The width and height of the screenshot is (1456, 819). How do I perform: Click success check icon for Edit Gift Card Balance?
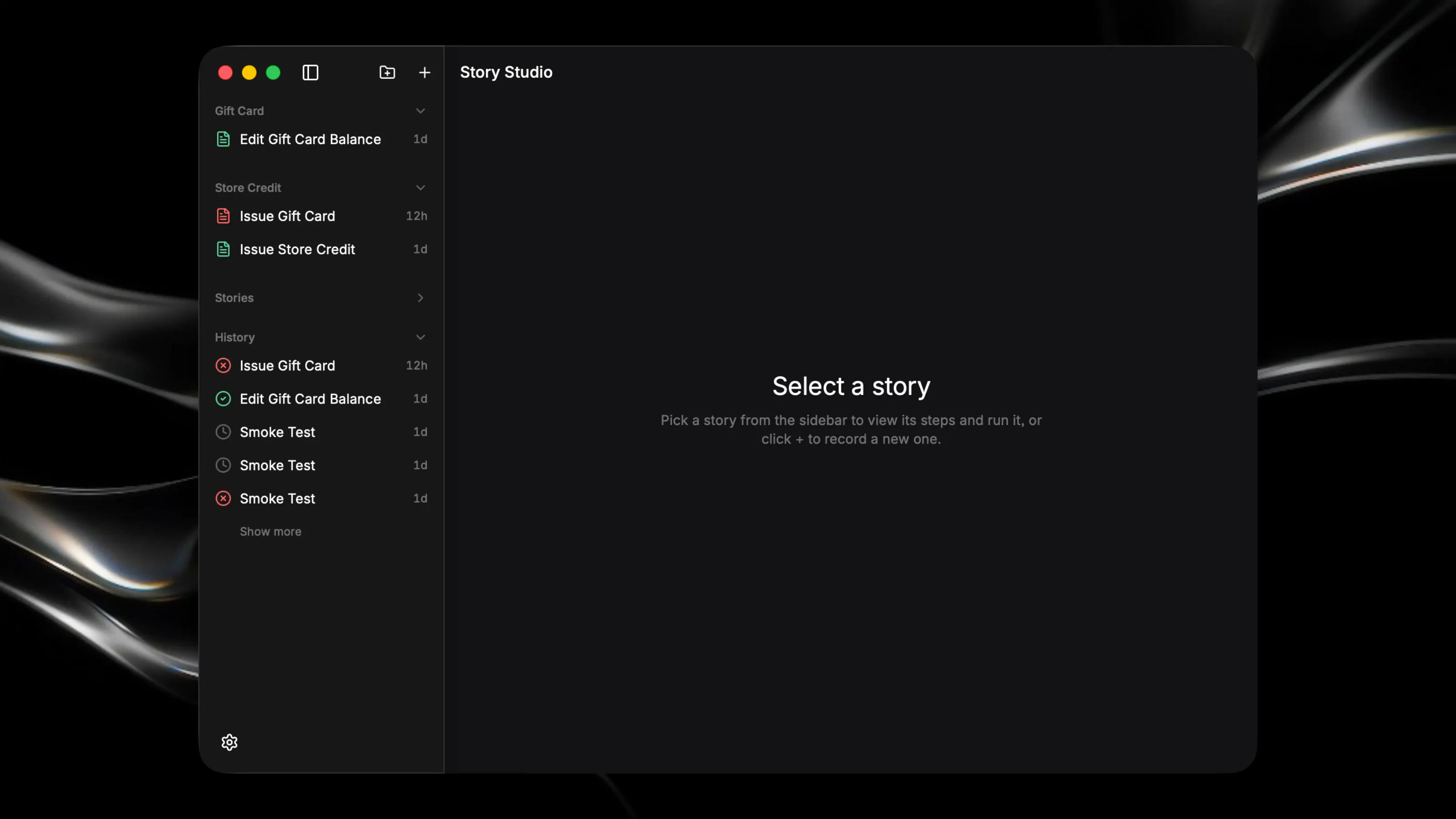pyautogui.click(x=223, y=399)
